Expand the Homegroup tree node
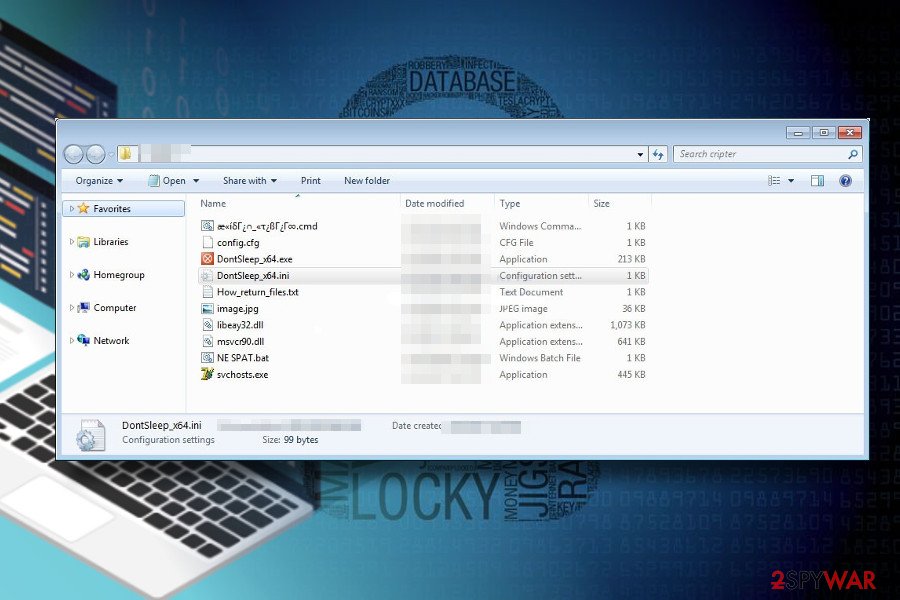The image size is (900, 600). click(x=71, y=274)
